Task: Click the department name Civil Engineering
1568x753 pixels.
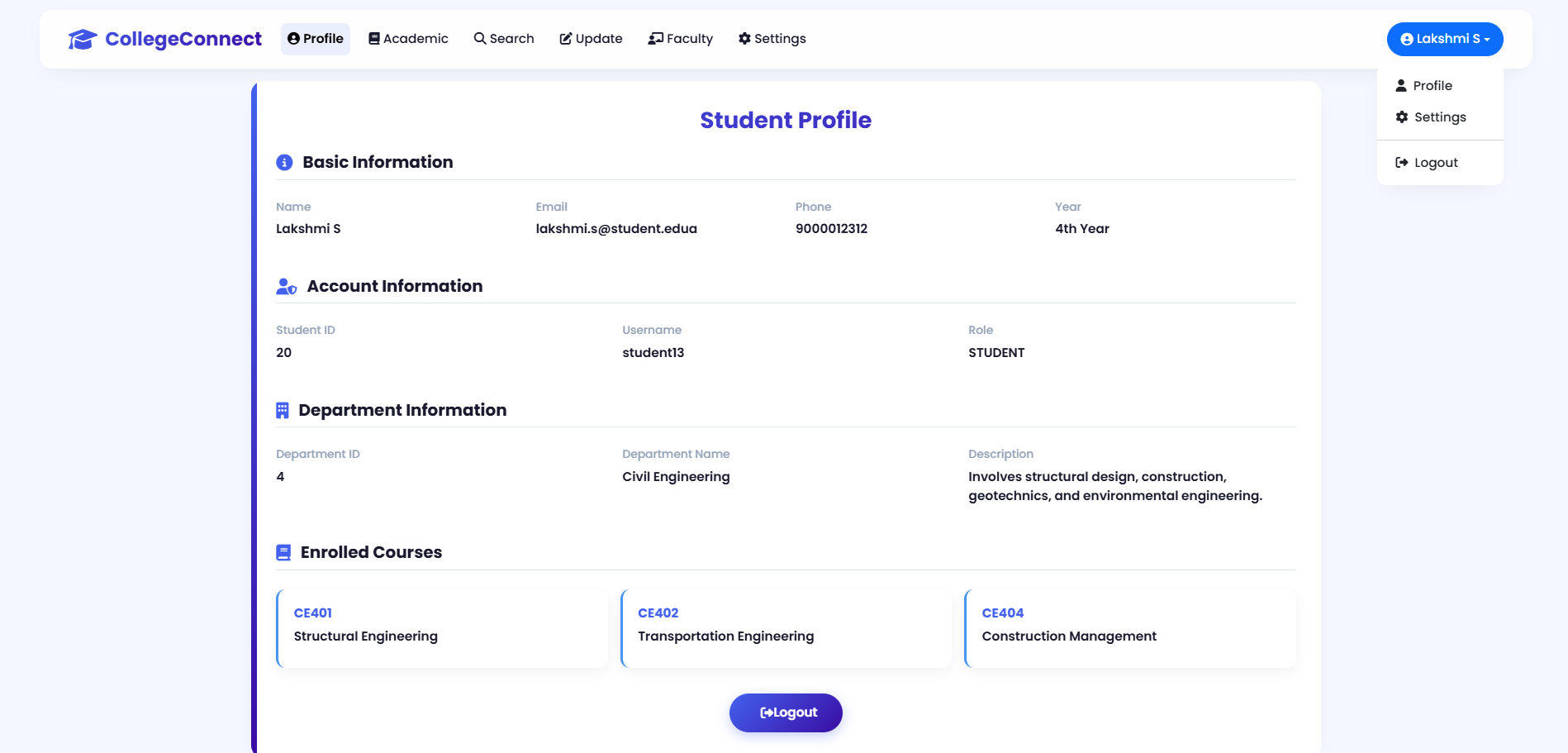Action: (x=676, y=477)
